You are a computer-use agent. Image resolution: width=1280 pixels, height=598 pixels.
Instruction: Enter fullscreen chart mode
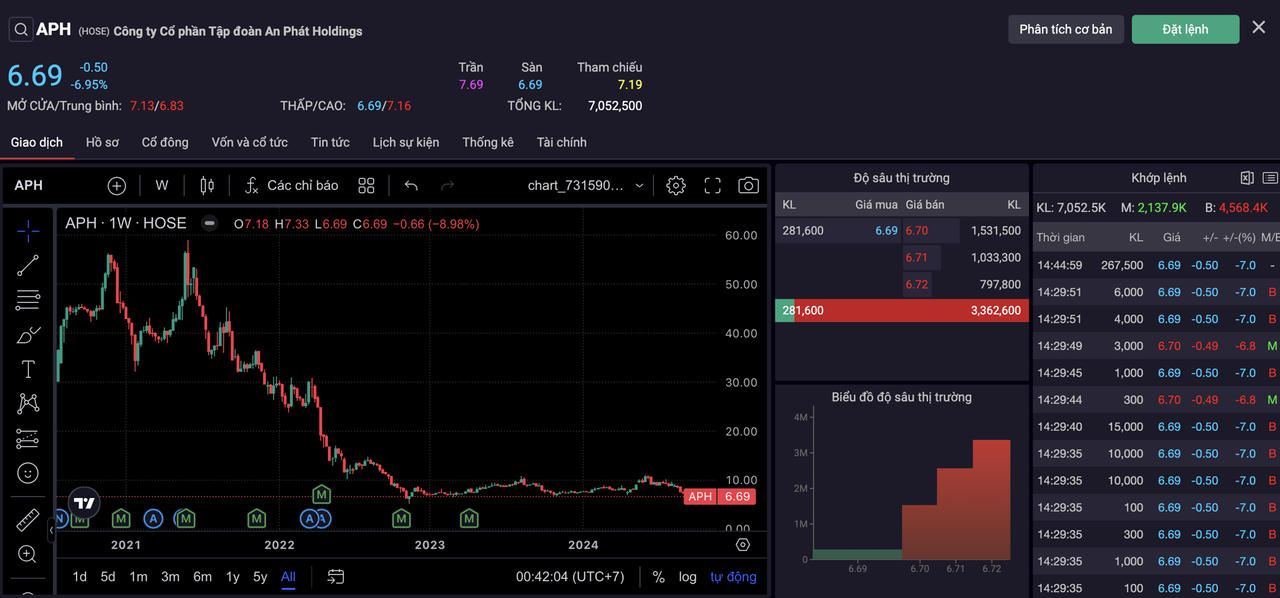713,185
